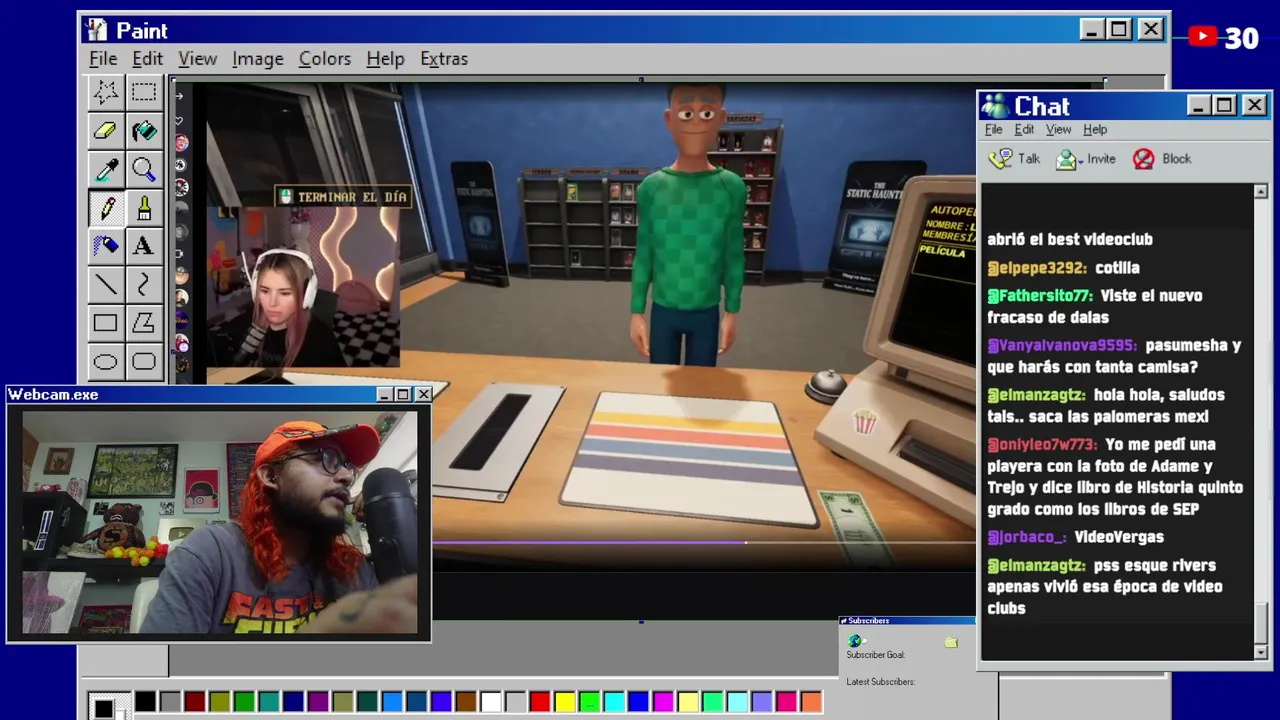1280x720 pixels.
Task: Select the rectangular Select tool
Action: click(x=144, y=93)
